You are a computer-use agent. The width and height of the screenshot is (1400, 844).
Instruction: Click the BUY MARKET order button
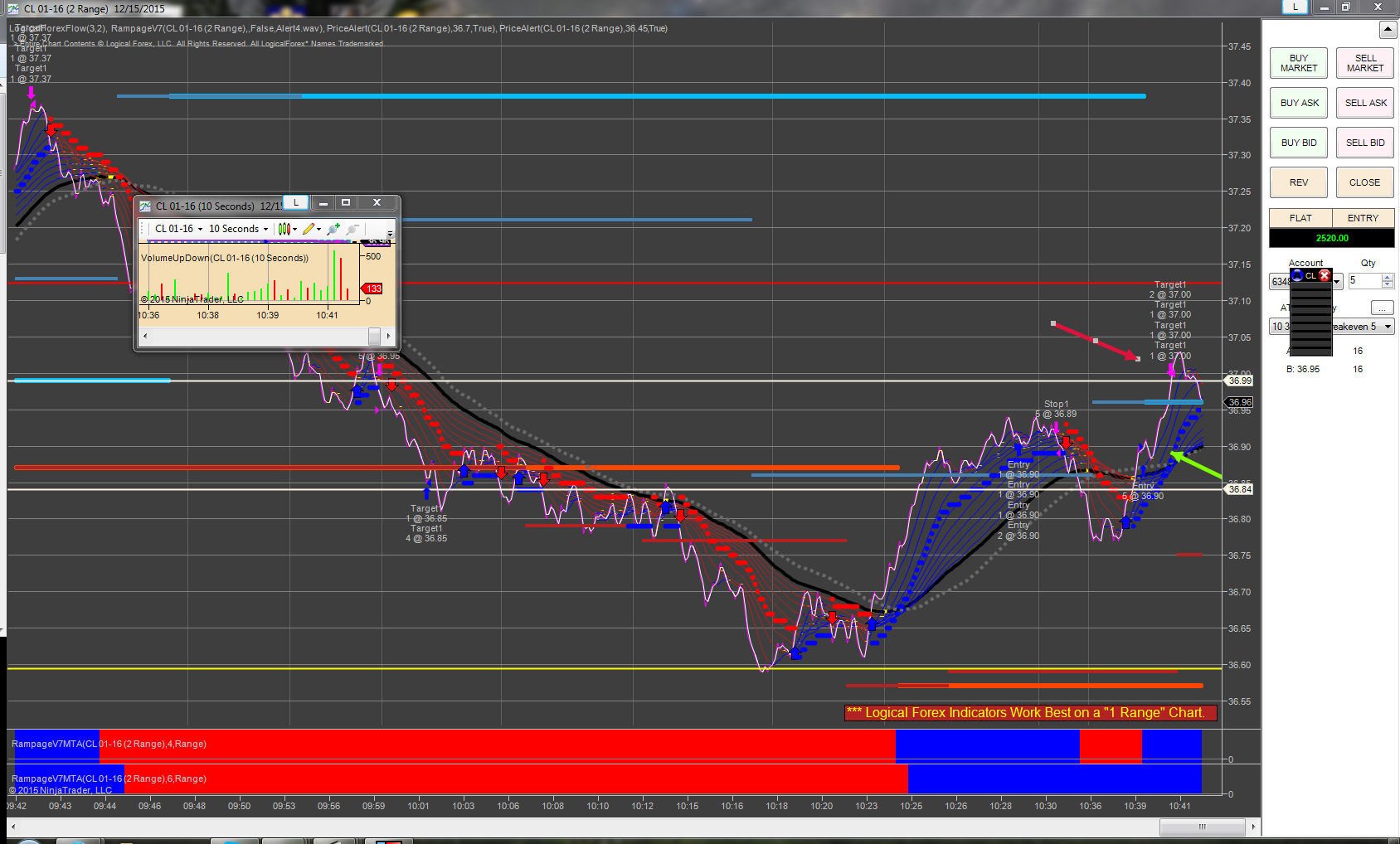[x=1299, y=63]
